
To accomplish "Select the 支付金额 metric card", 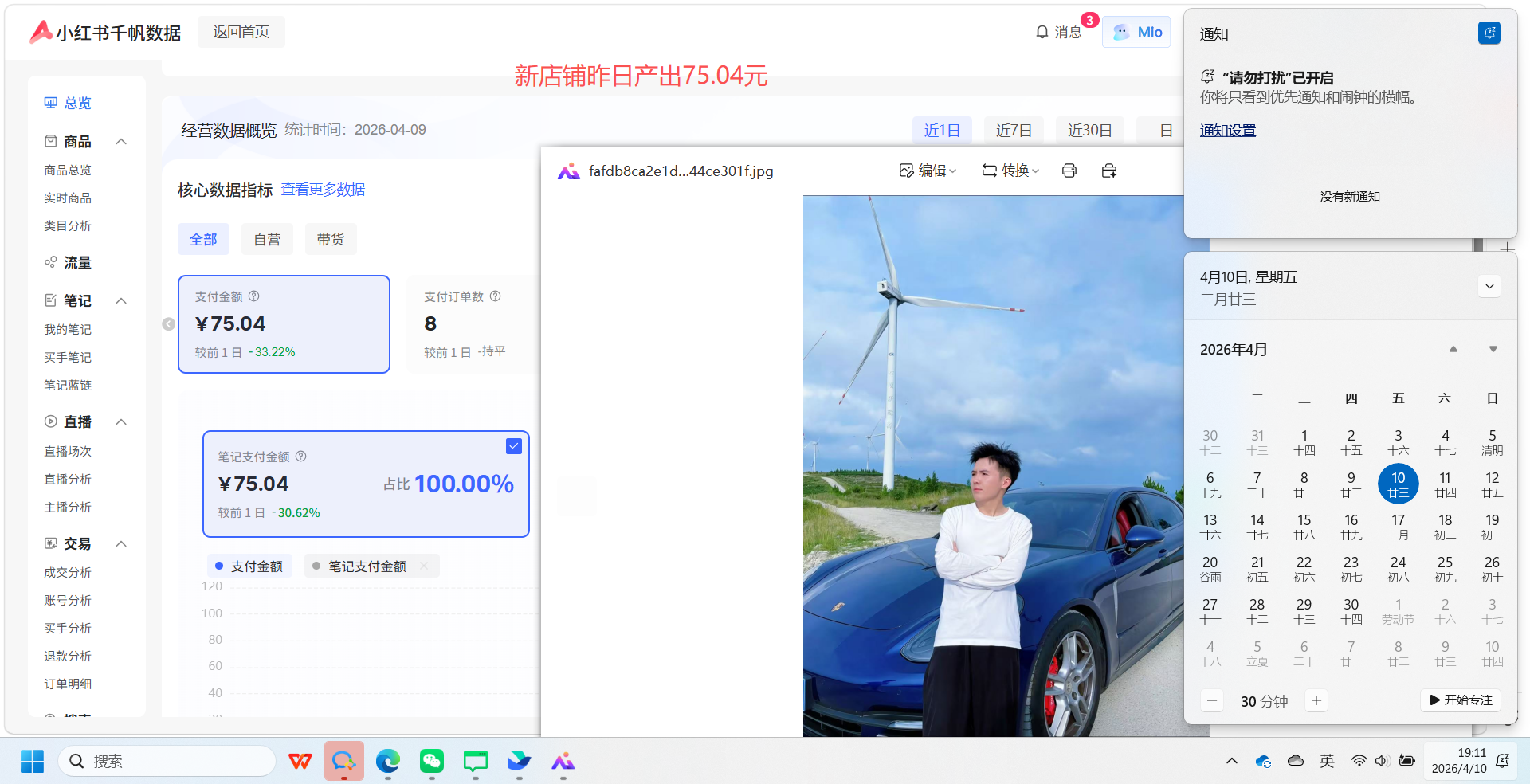I will [x=284, y=324].
